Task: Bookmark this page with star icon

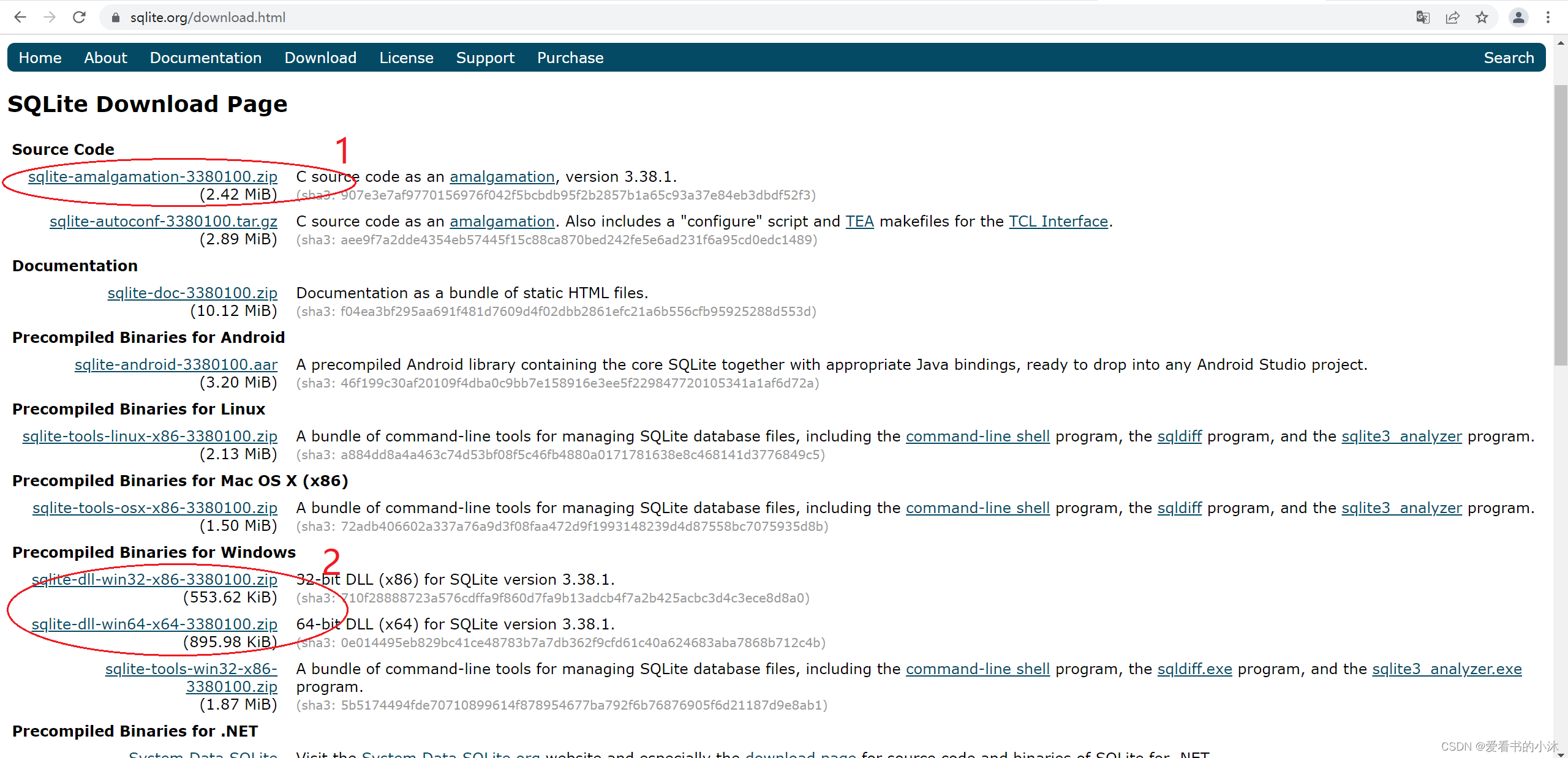Action: (x=1482, y=17)
